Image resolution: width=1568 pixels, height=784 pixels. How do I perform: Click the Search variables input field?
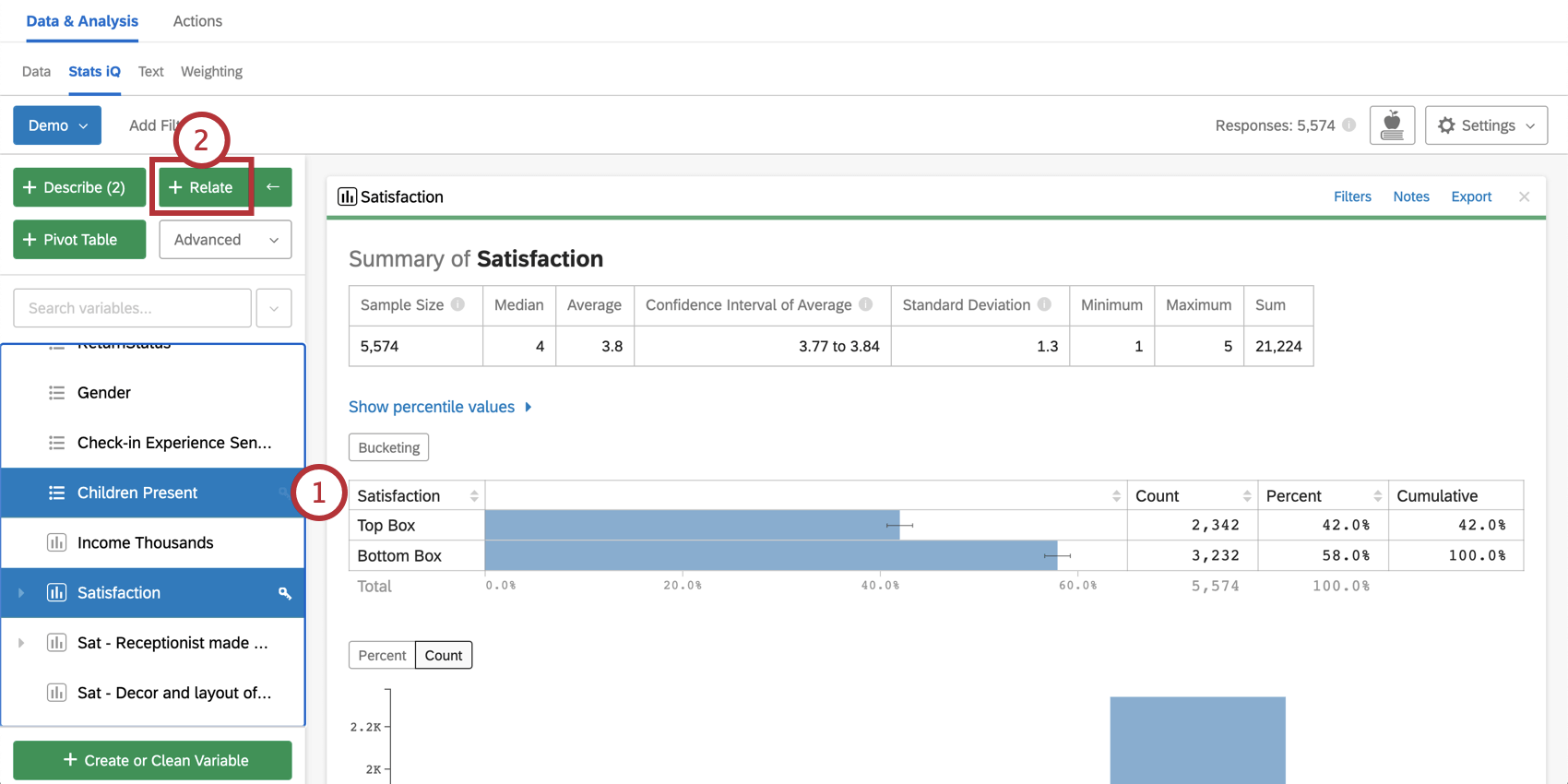132,308
